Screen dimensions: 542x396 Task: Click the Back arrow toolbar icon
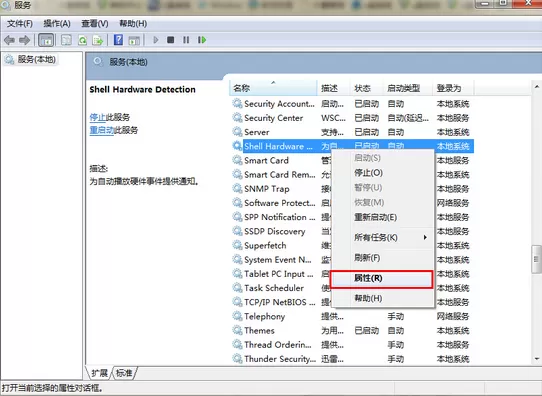pos(9,40)
